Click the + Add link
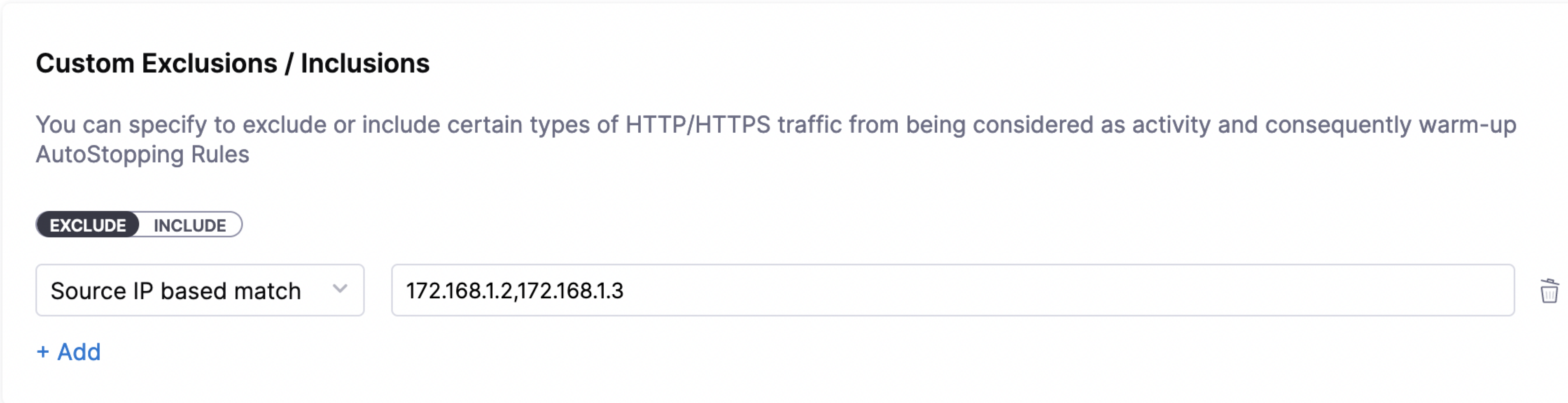The height and width of the screenshot is (403, 1568). pos(69,352)
